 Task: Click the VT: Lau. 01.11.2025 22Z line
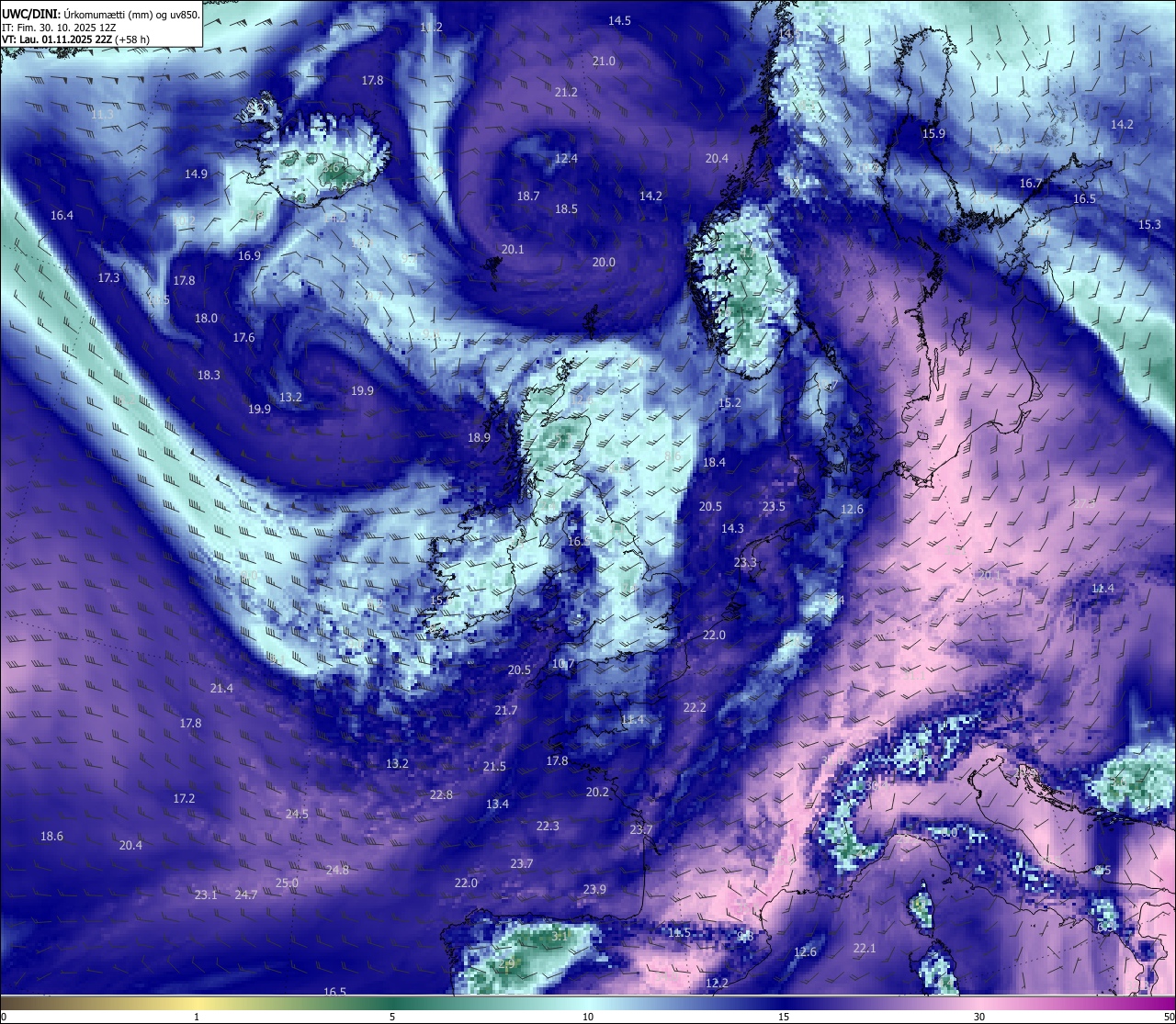click(x=76, y=39)
